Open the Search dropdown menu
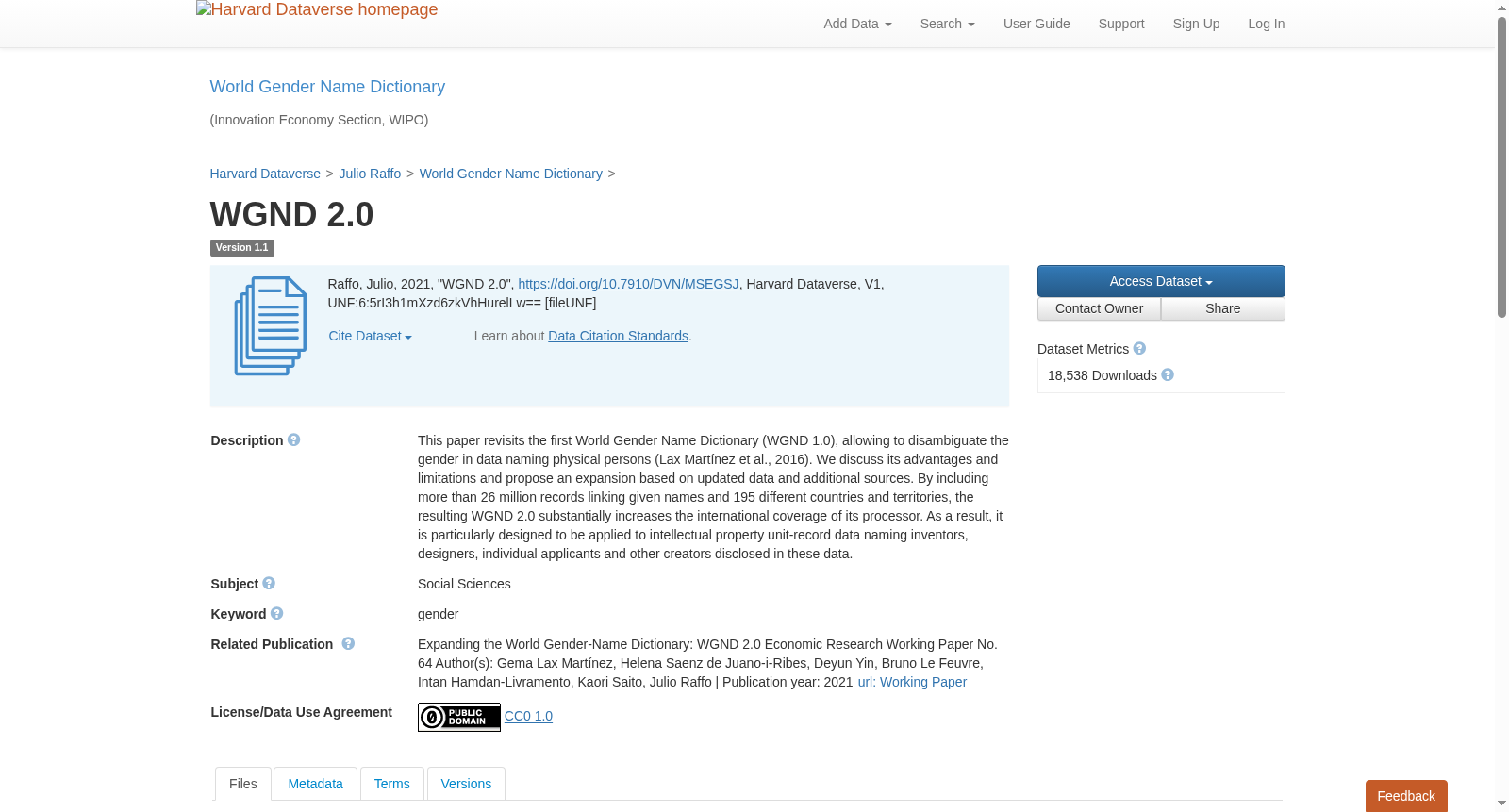The width and height of the screenshot is (1509, 812). [x=947, y=24]
